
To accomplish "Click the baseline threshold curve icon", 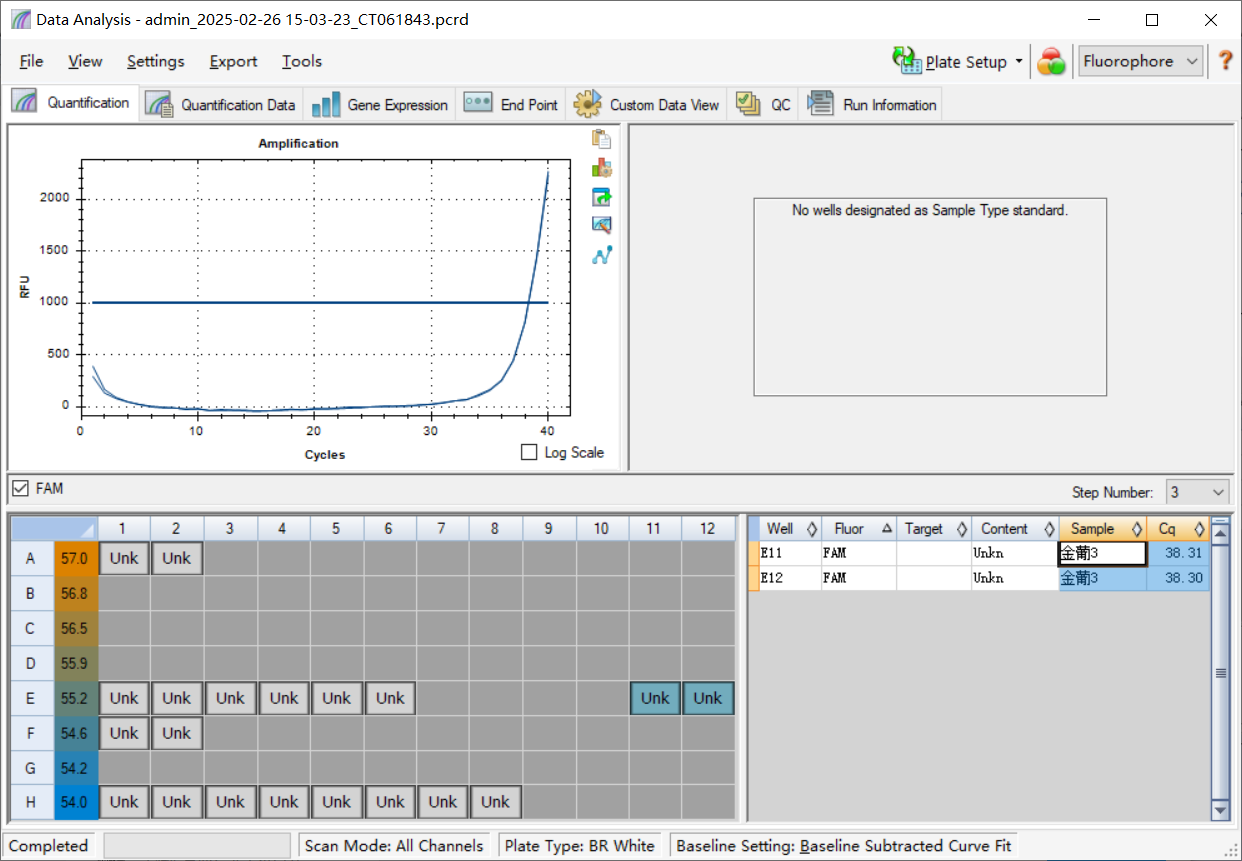I will [x=601, y=255].
